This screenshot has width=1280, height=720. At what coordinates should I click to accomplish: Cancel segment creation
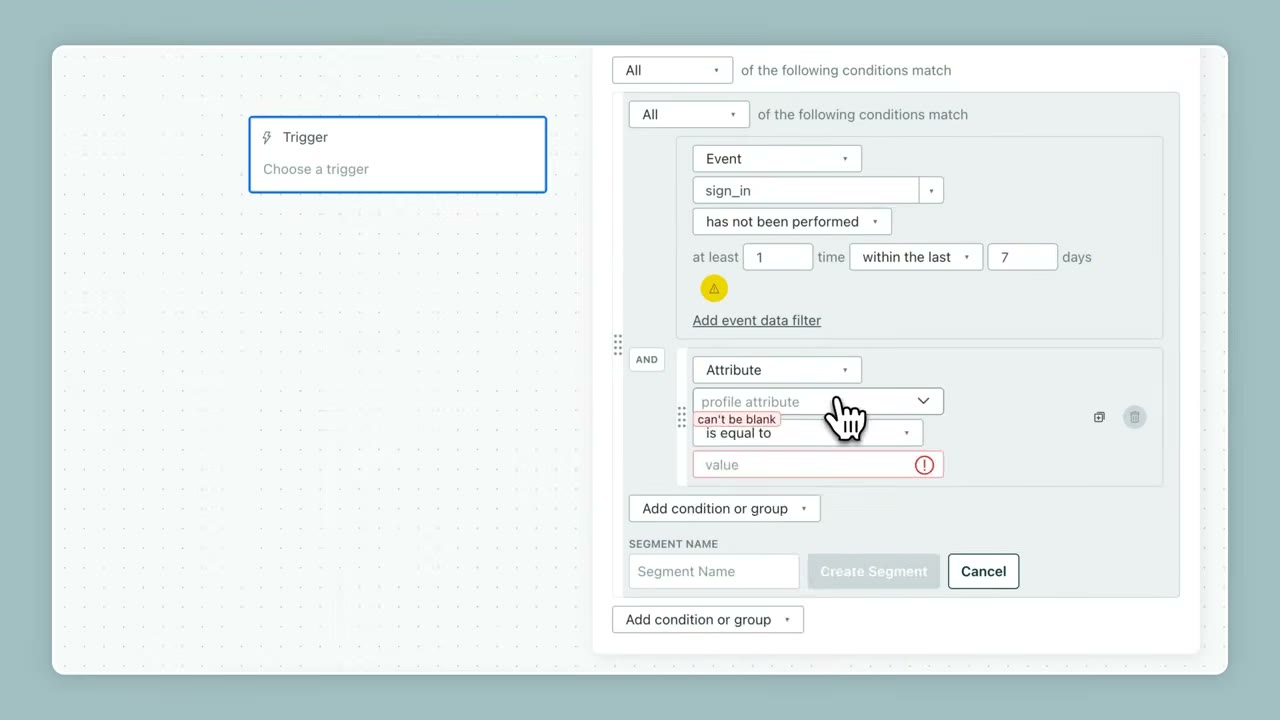[x=984, y=571]
